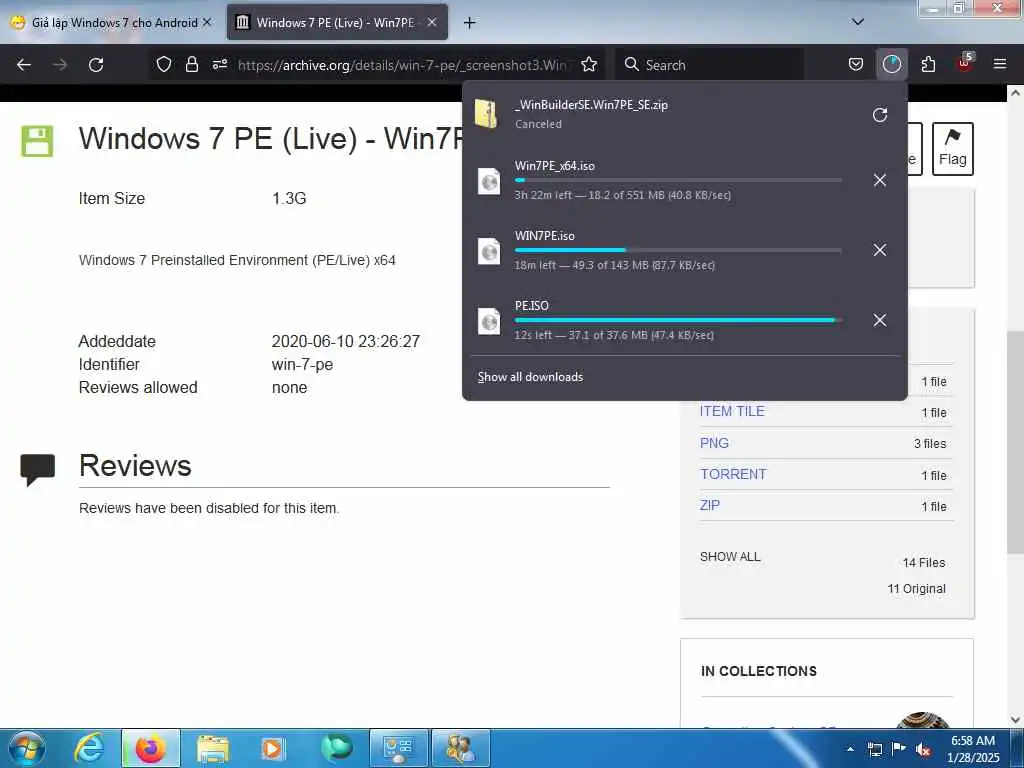The width and height of the screenshot is (1024, 768).
Task: Click the WinBuilderSE zip file icon
Action: point(487,114)
